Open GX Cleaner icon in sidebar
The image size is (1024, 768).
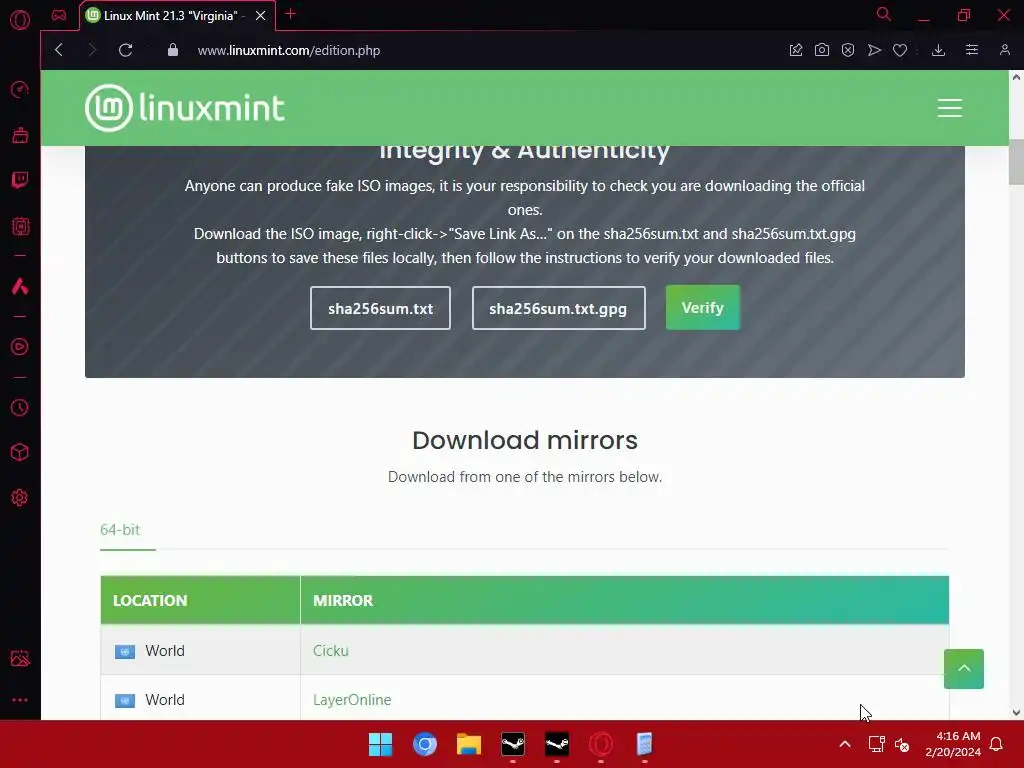click(x=20, y=135)
